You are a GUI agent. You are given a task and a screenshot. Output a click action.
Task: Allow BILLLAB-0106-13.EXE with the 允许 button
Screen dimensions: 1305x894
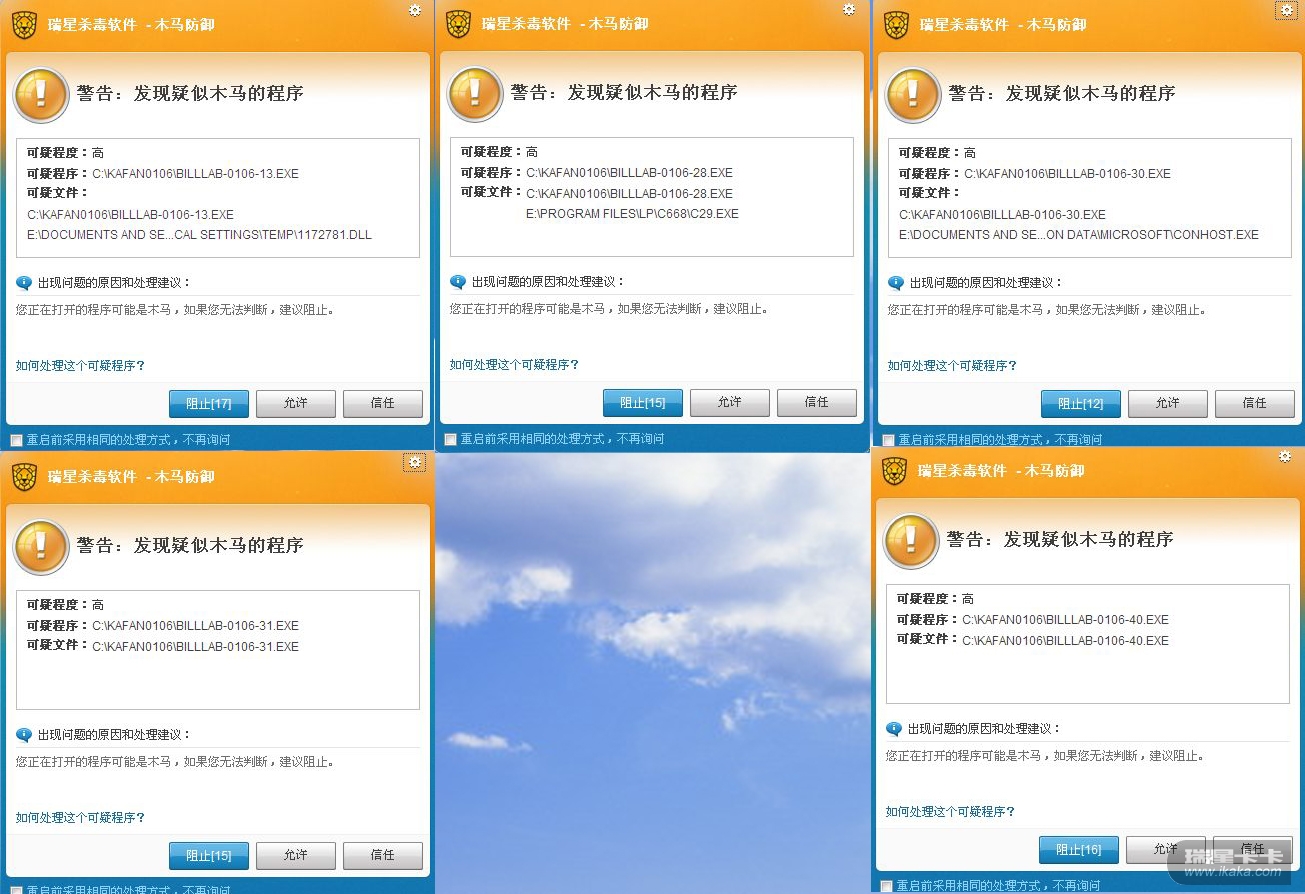(x=296, y=404)
